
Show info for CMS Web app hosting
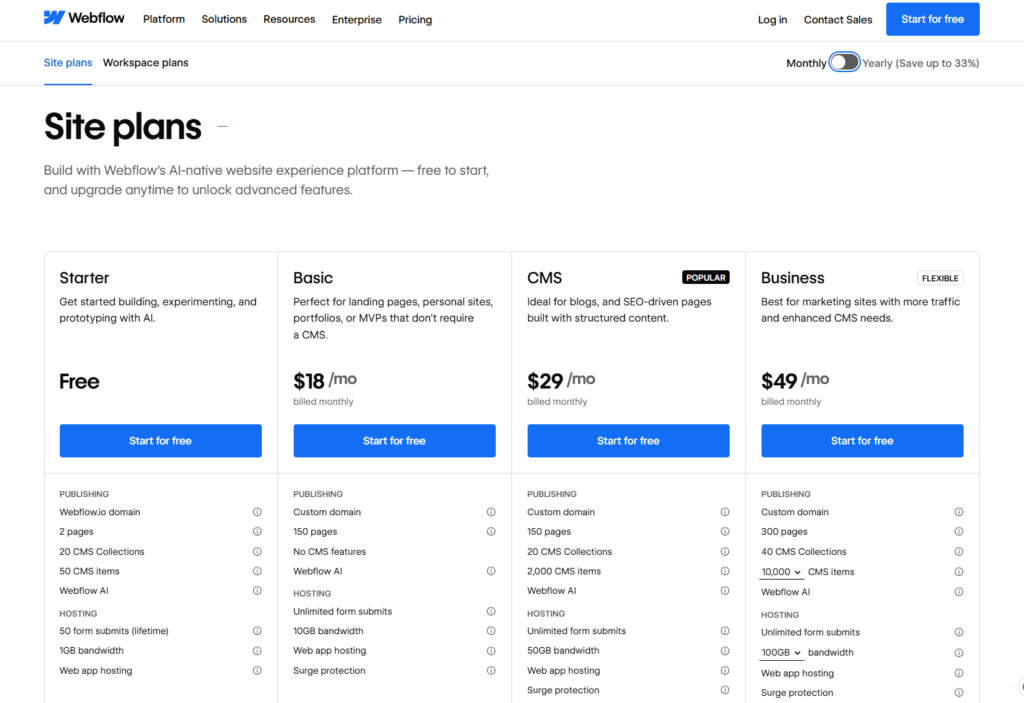(x=725, y=670)
